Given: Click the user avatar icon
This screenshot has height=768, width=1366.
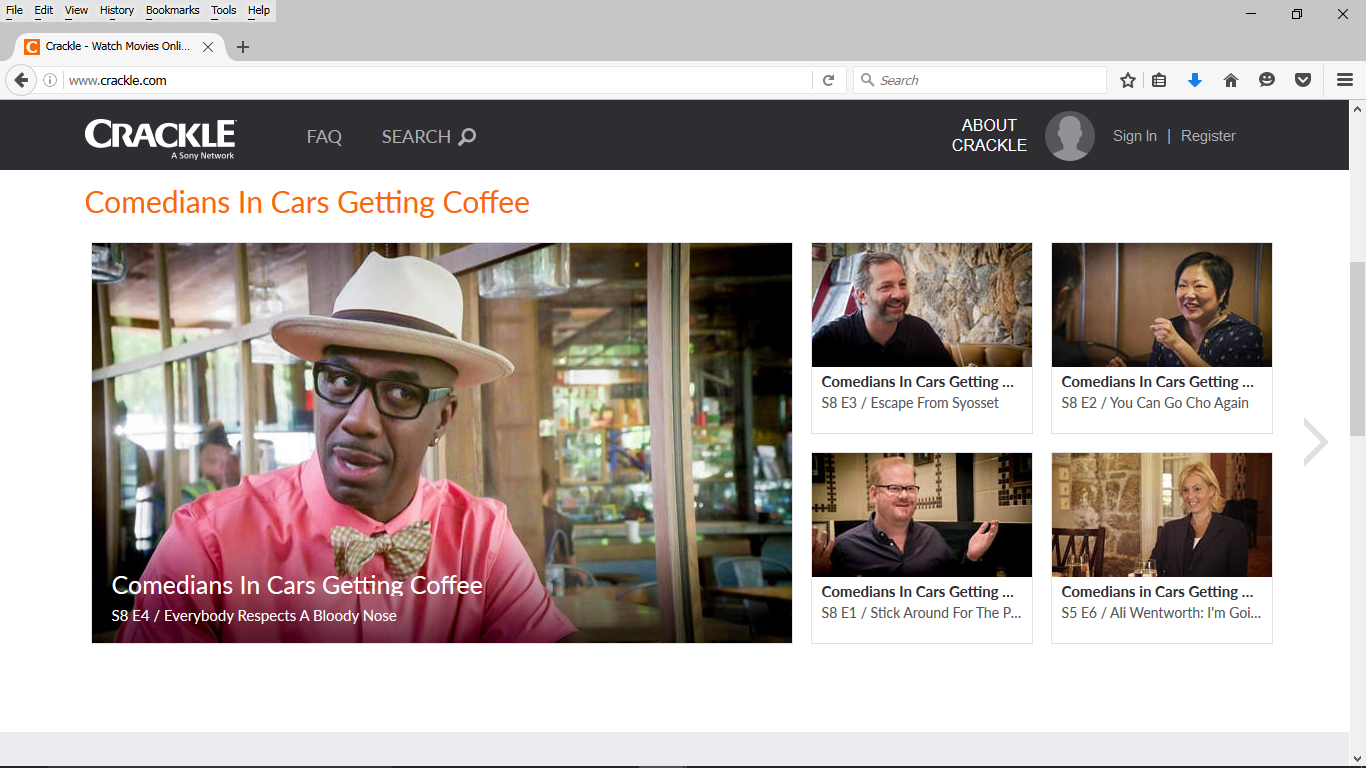Looking at the screenshot, I should point(1070,136).
